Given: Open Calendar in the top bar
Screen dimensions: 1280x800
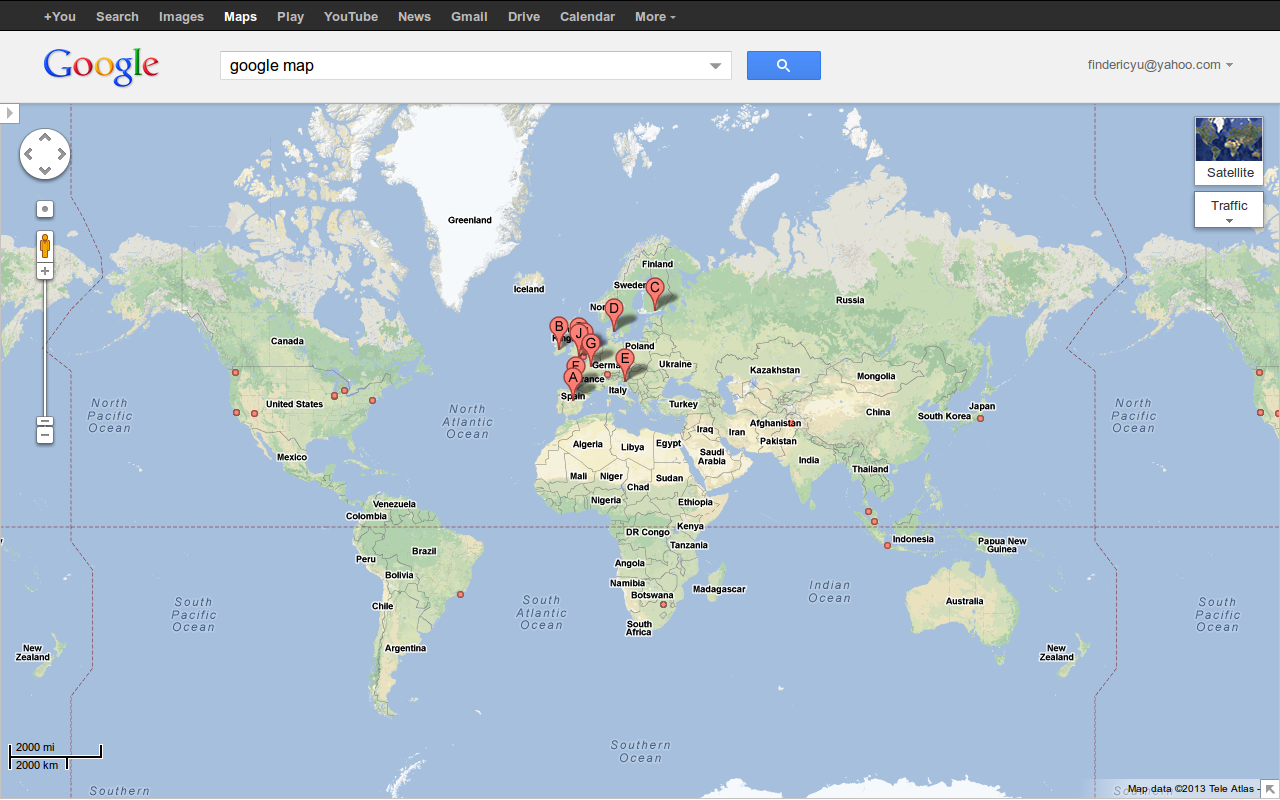Looking at the screenshot, I should click(x=588, y=16).
